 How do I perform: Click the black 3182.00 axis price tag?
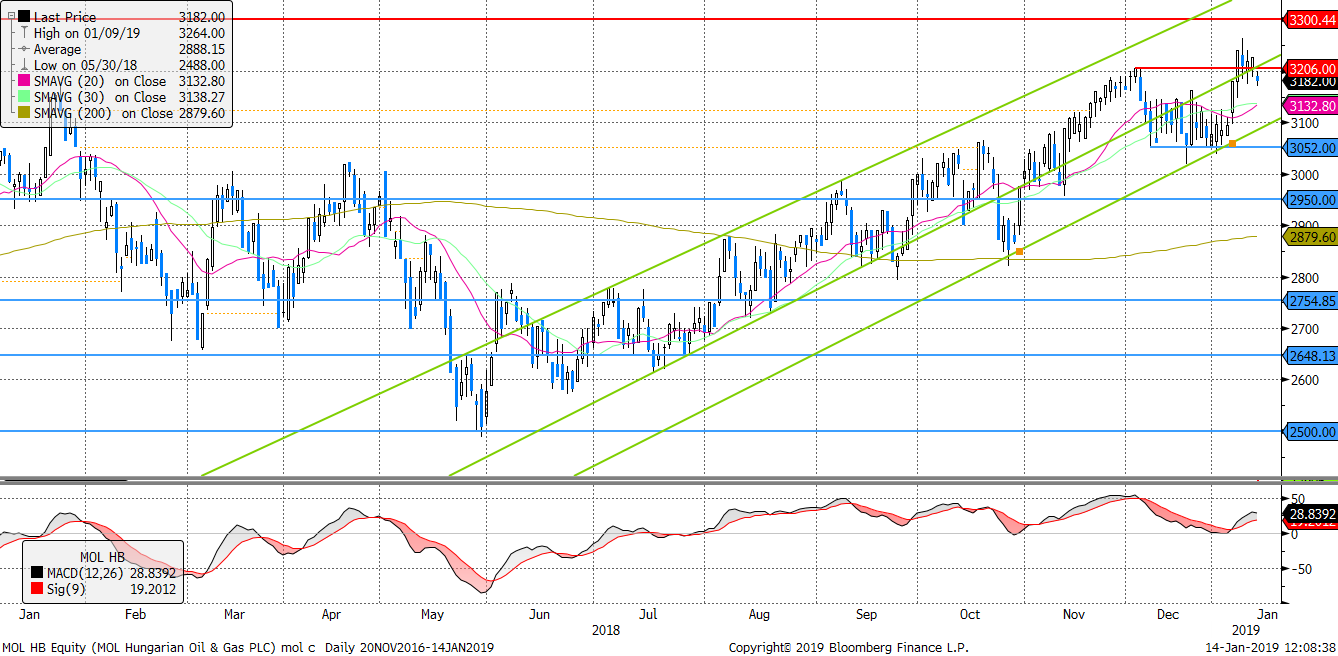point(1310,81)
